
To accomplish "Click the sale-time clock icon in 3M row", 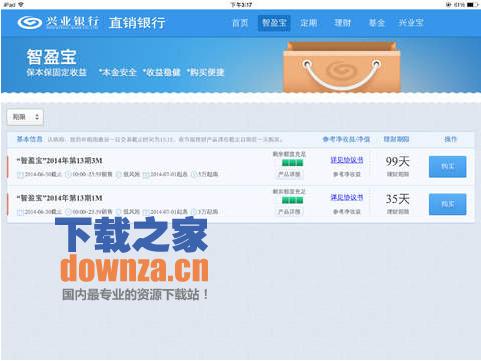I will tap(68, 174).
